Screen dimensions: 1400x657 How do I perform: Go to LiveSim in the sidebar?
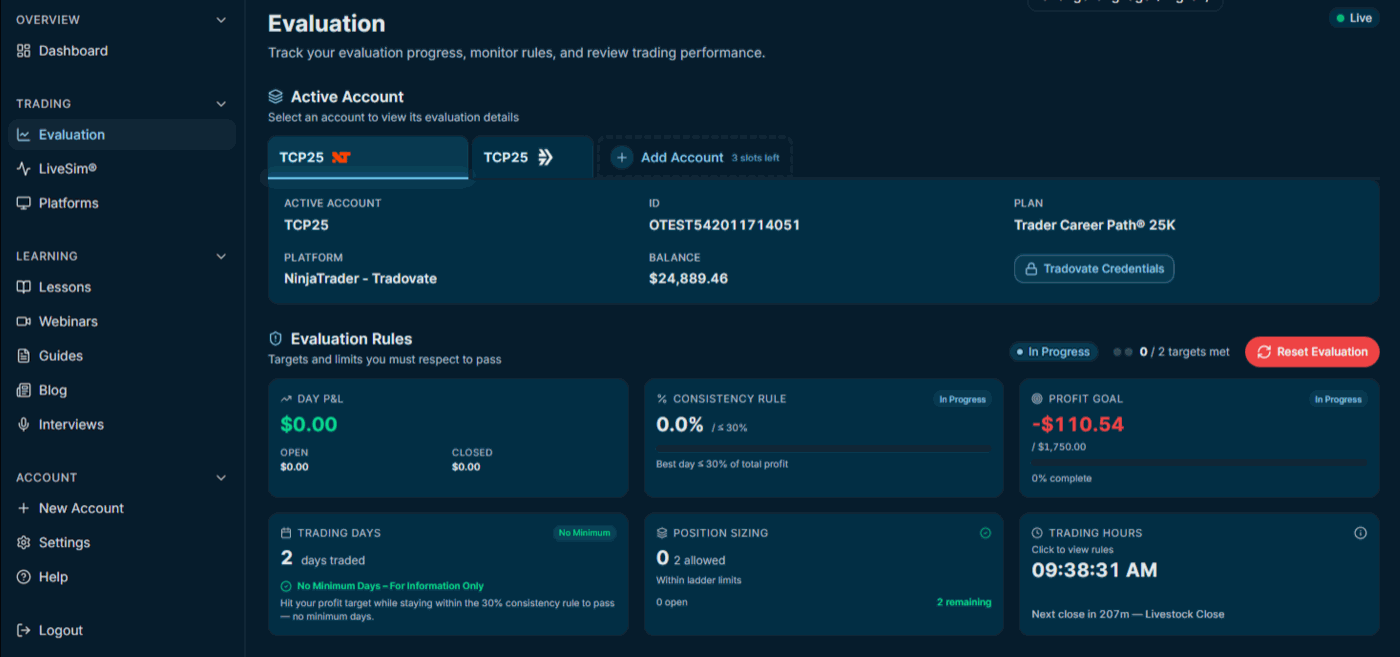(x=122, y=169)
